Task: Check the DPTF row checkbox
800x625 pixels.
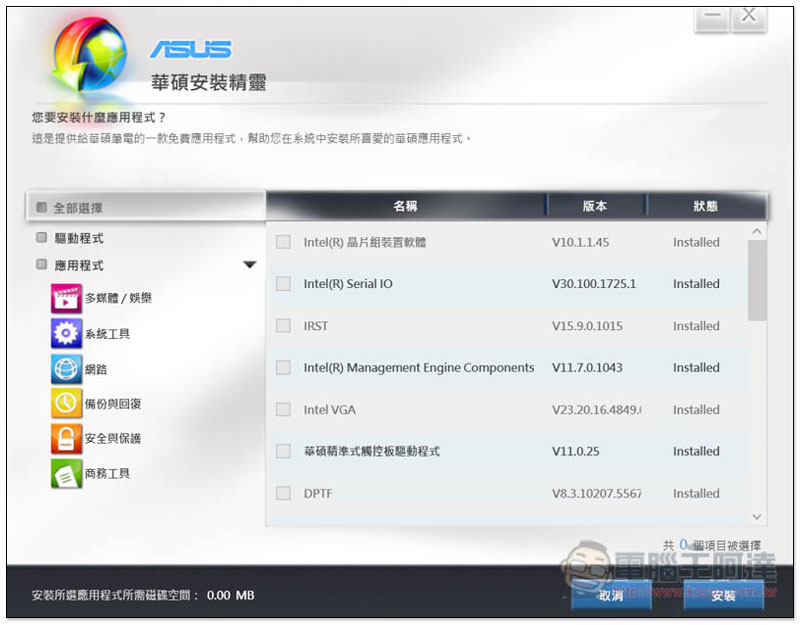Action: click(283, 493)
